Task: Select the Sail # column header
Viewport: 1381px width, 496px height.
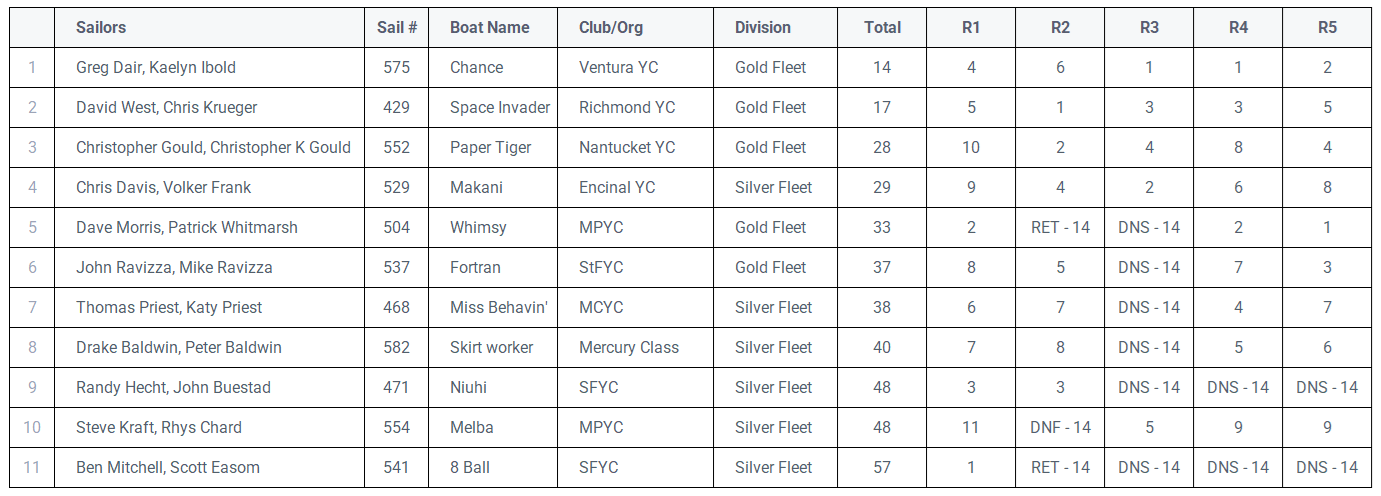Action: click(x=397, y=28)
